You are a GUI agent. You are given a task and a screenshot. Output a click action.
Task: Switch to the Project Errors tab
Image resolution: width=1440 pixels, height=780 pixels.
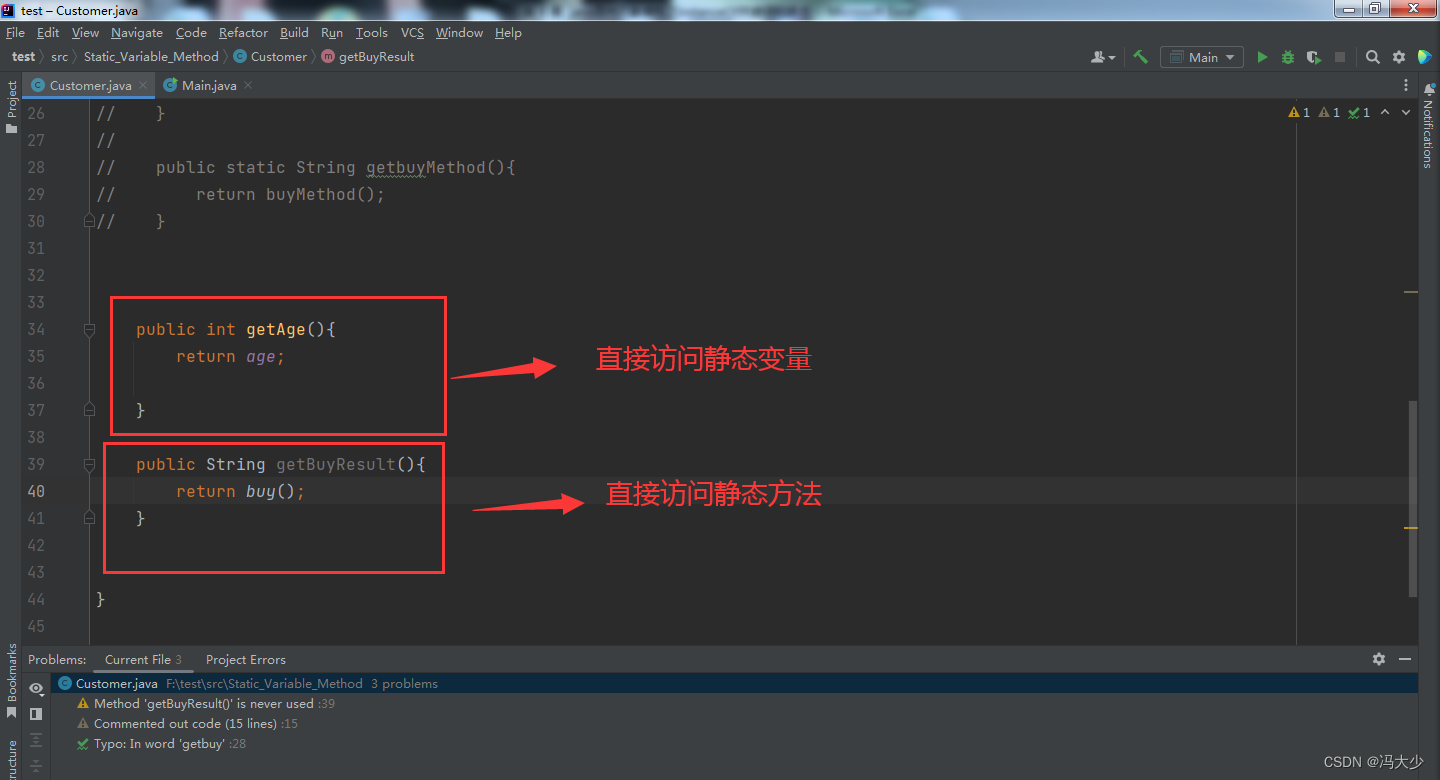pyautogui.click(x=246, y=659)
